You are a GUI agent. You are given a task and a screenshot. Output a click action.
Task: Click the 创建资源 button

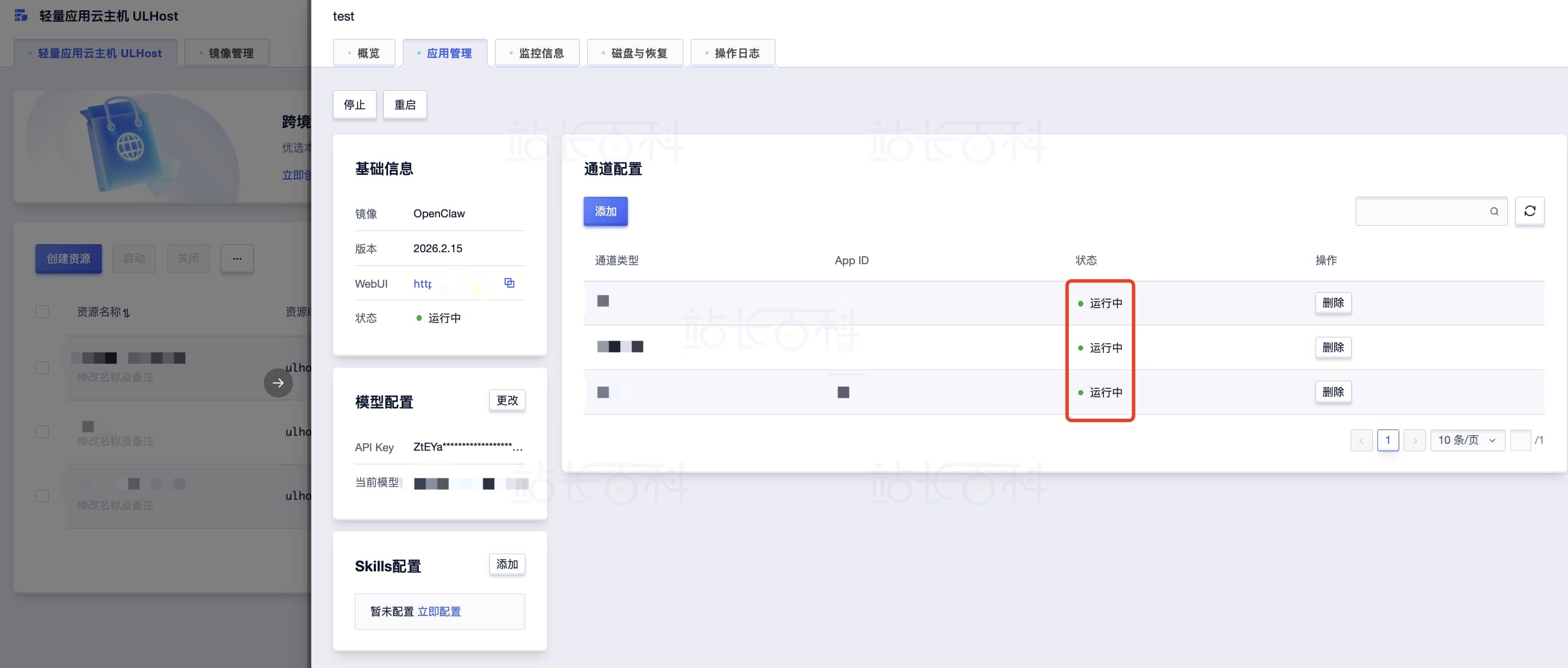click(69, 259)
